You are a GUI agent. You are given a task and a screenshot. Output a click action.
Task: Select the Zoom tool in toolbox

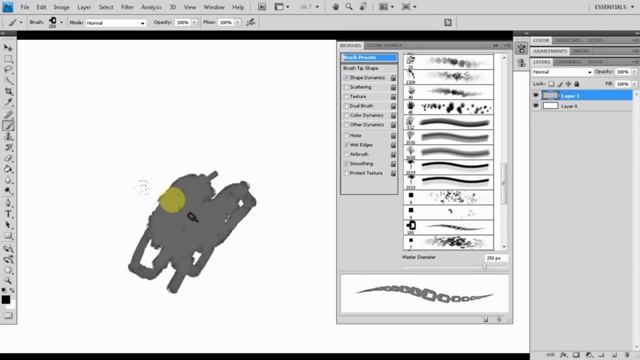tap(8, 281)
